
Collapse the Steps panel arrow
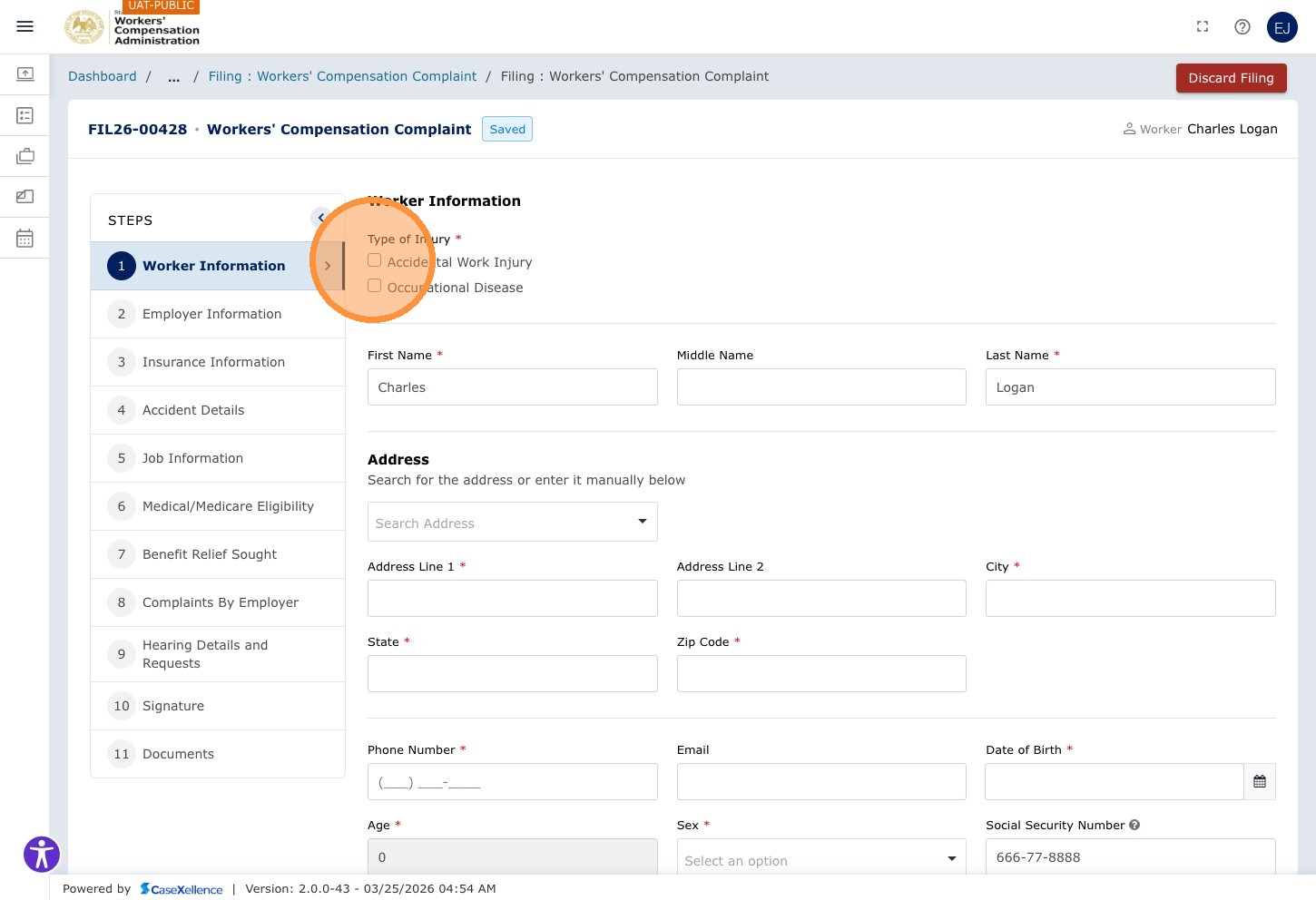tap(320, 218)
